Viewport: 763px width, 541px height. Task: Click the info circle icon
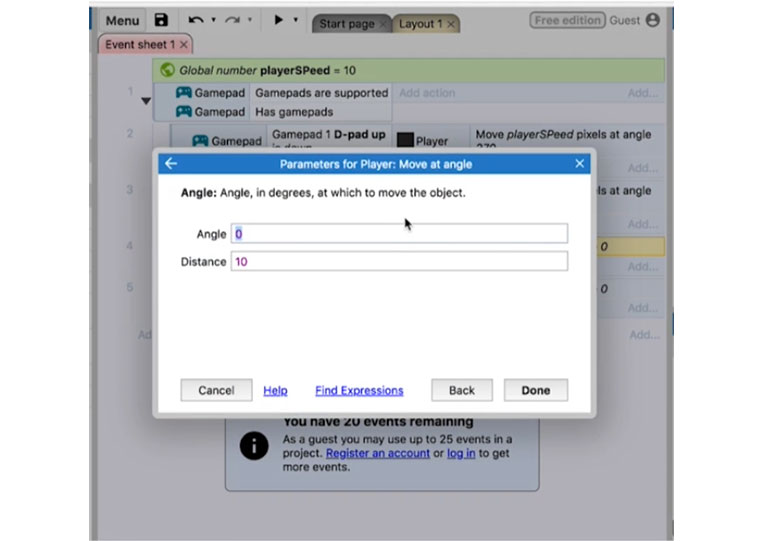pyautogui.click(x=254, y=446)
